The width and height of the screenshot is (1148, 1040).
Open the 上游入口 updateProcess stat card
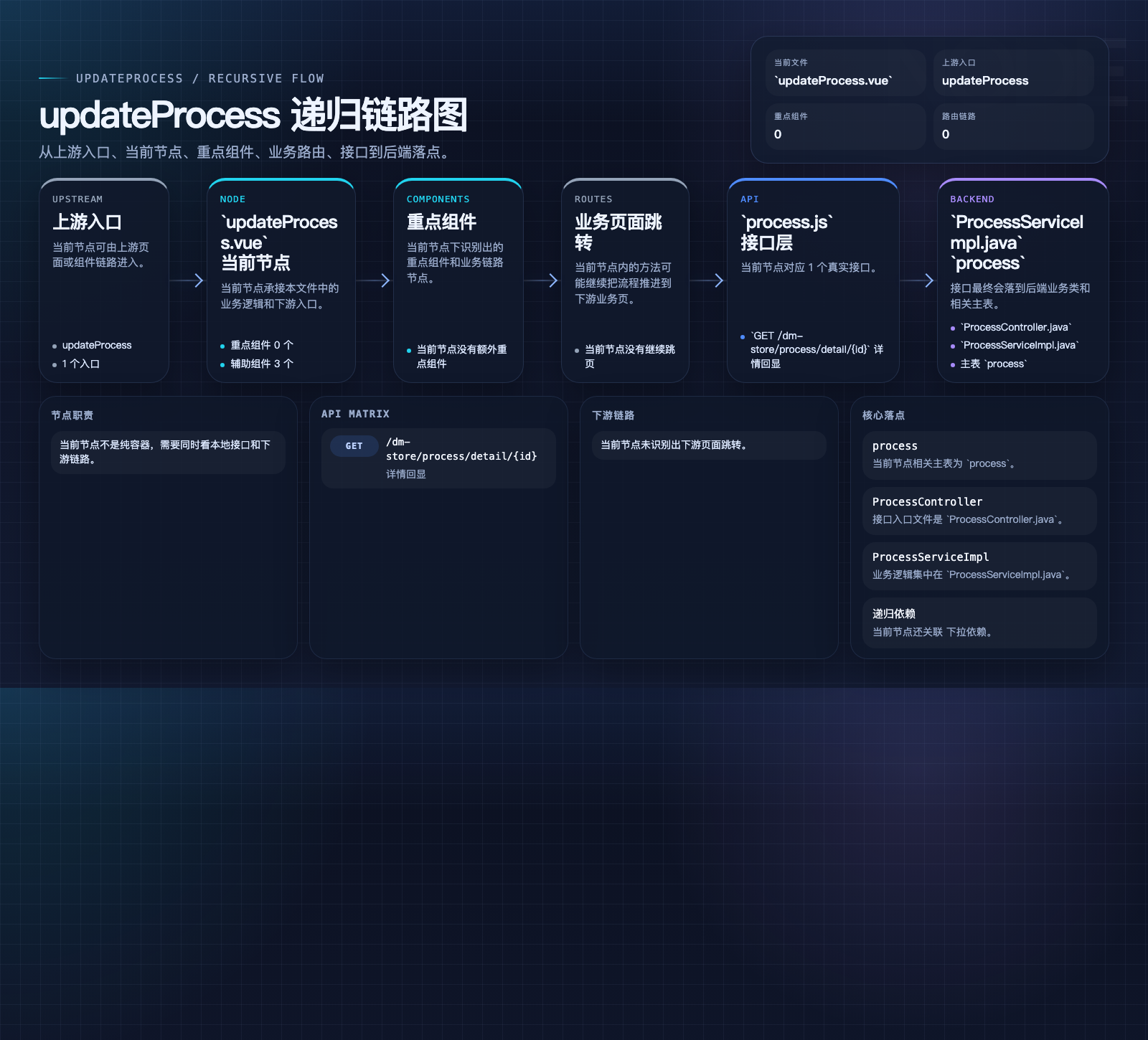click(x=1013, y=73)
